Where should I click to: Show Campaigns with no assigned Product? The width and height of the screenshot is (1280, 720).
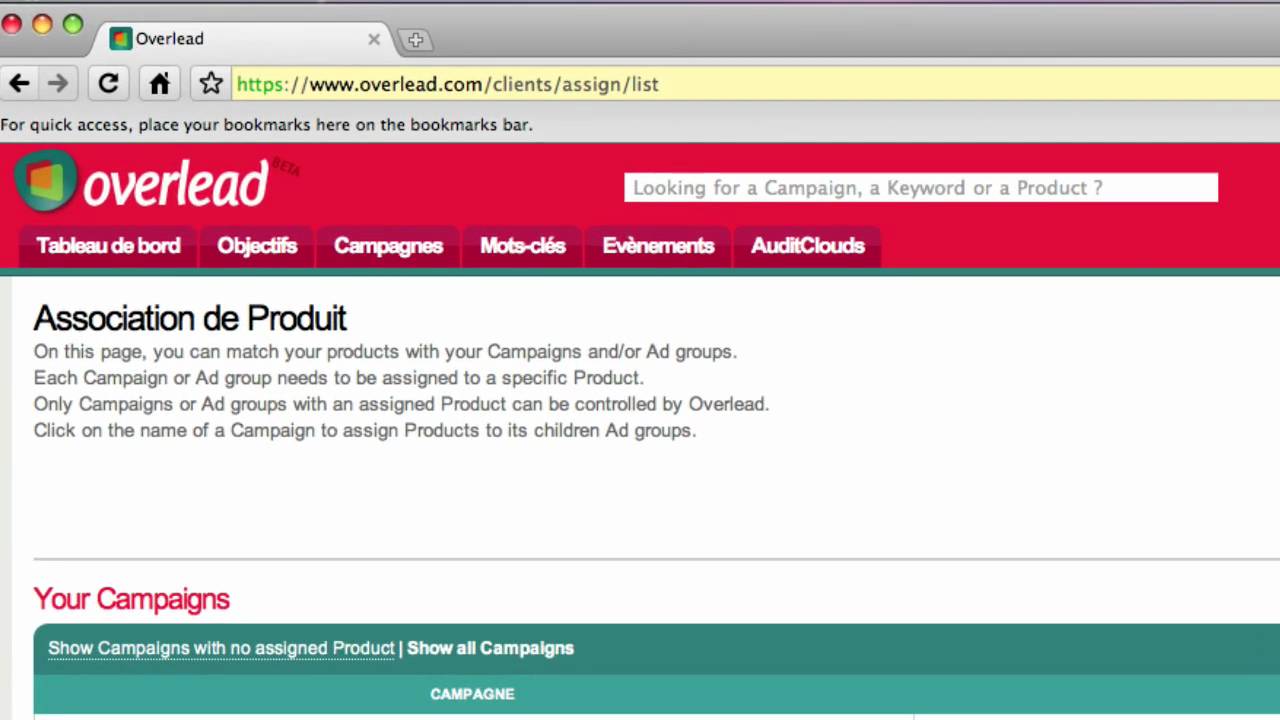pyautogui.click(x=221, y=648)
